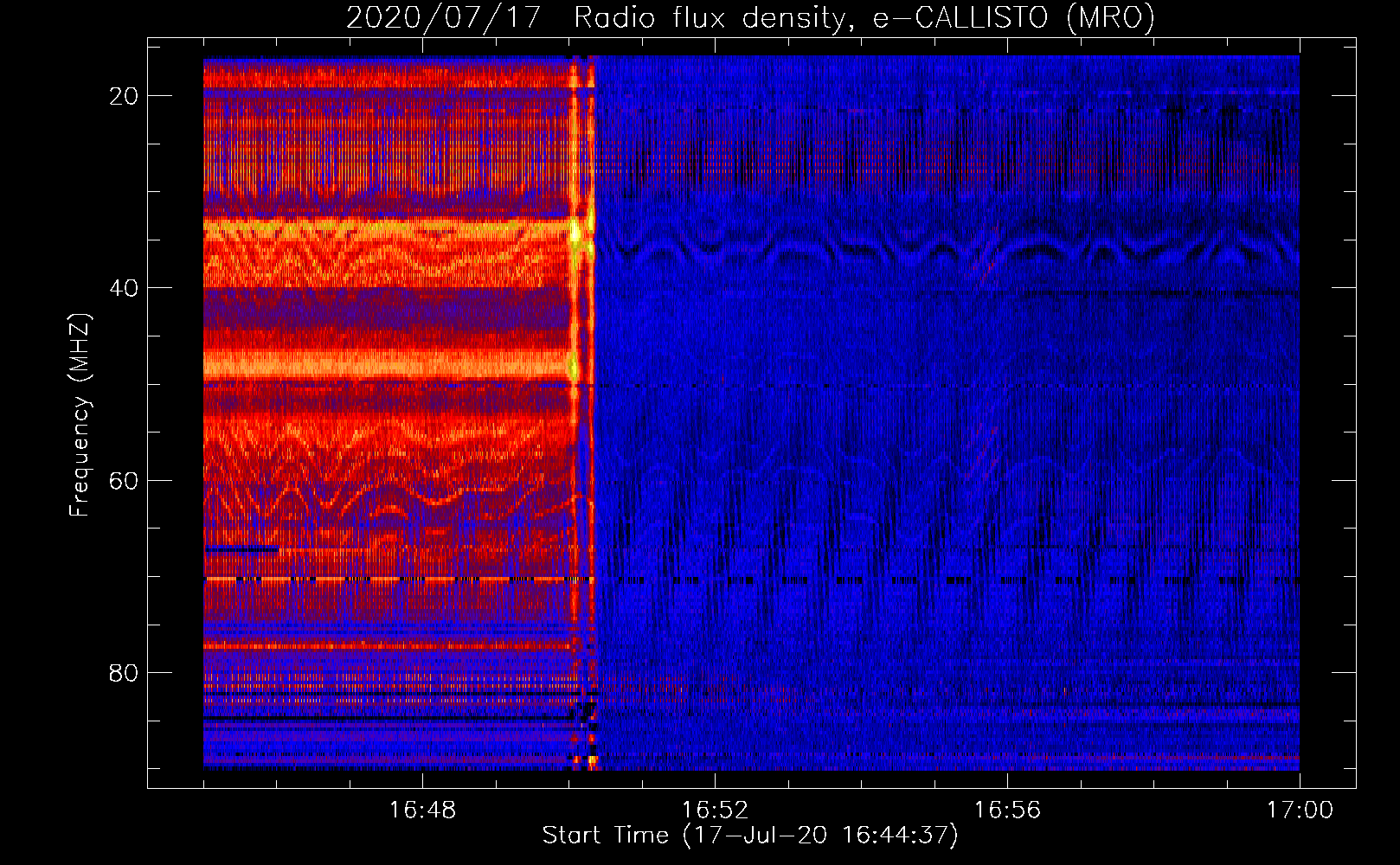Click the 40 MHz frequency tick label
This screenshot has width=1400, height=865.
124,288
